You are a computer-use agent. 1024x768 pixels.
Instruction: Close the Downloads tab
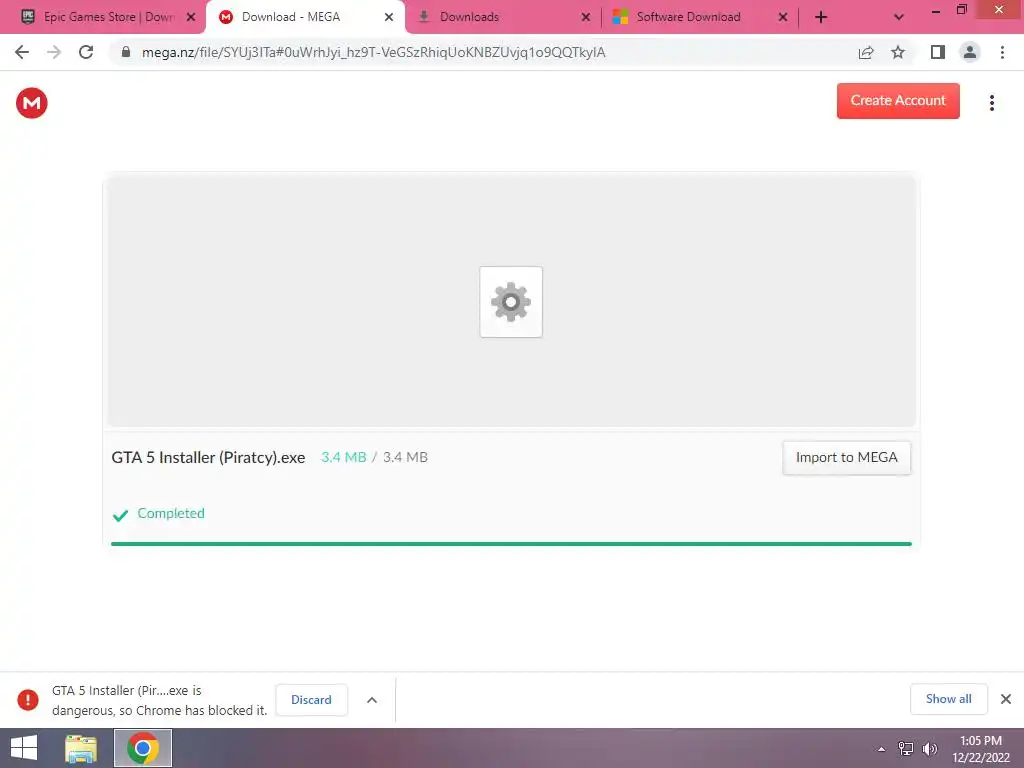click(585, 17)
